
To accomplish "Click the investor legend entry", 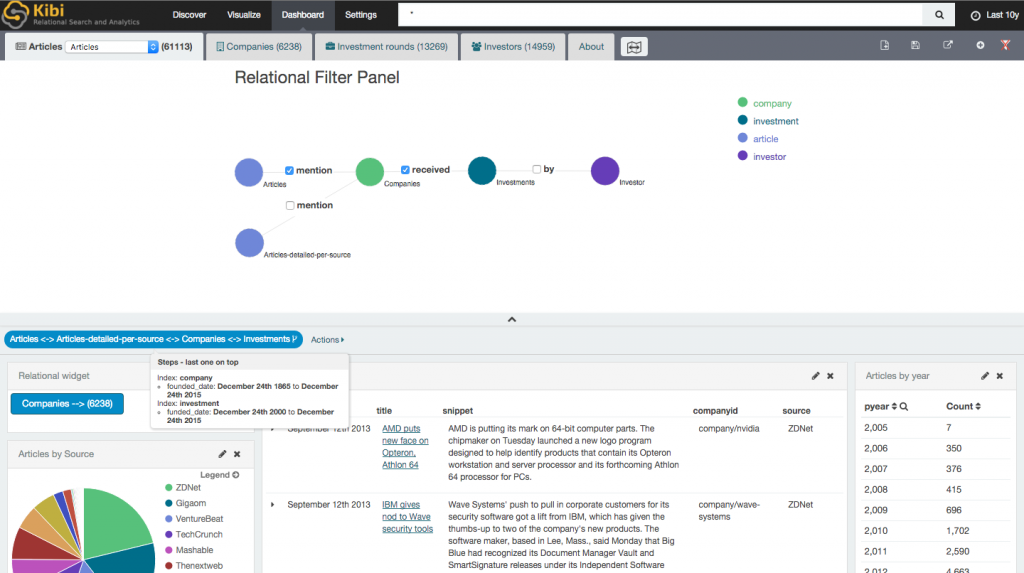I will pyautogui.click(x=761, y=156).
